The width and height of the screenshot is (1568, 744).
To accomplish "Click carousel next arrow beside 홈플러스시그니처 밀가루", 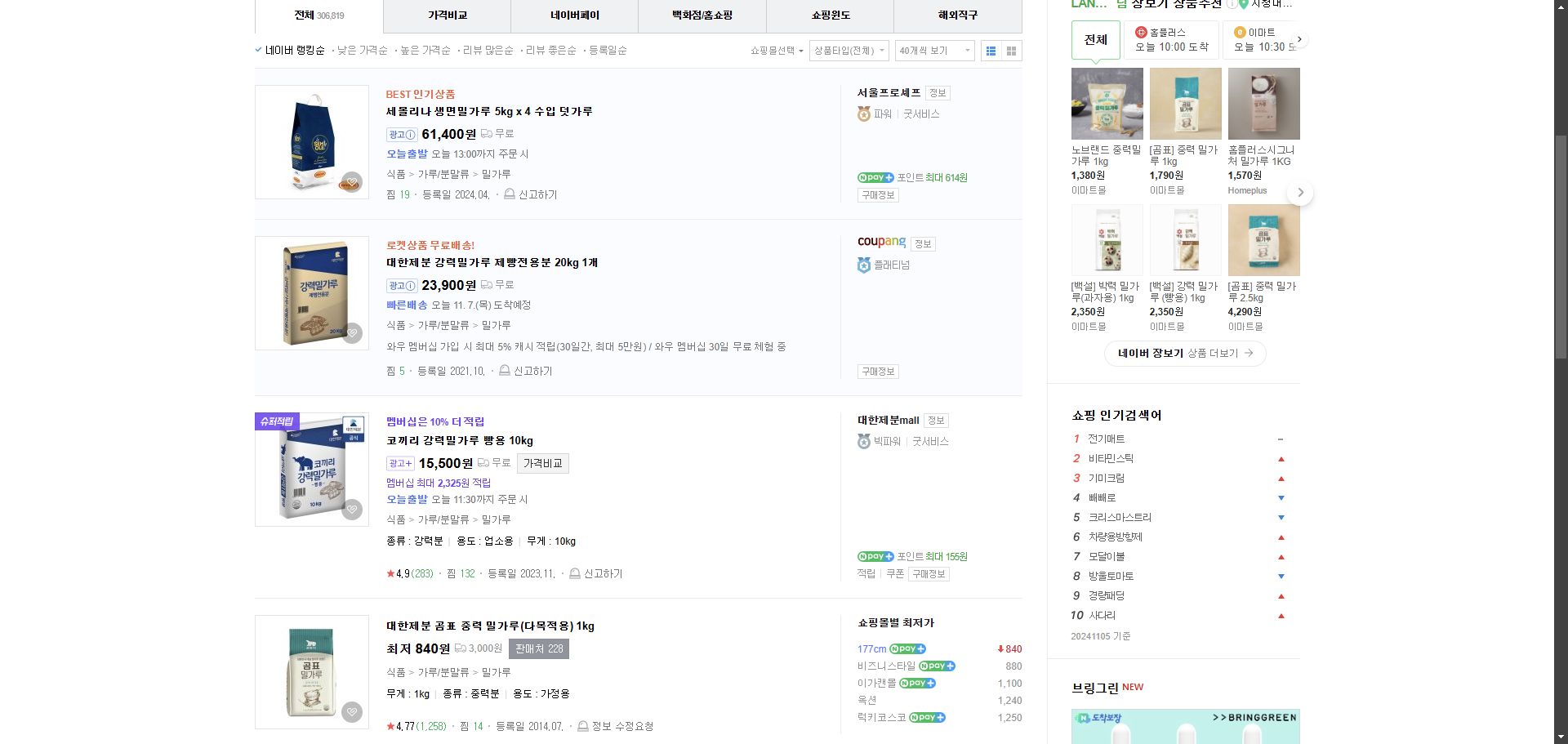I will point(1301,193).
